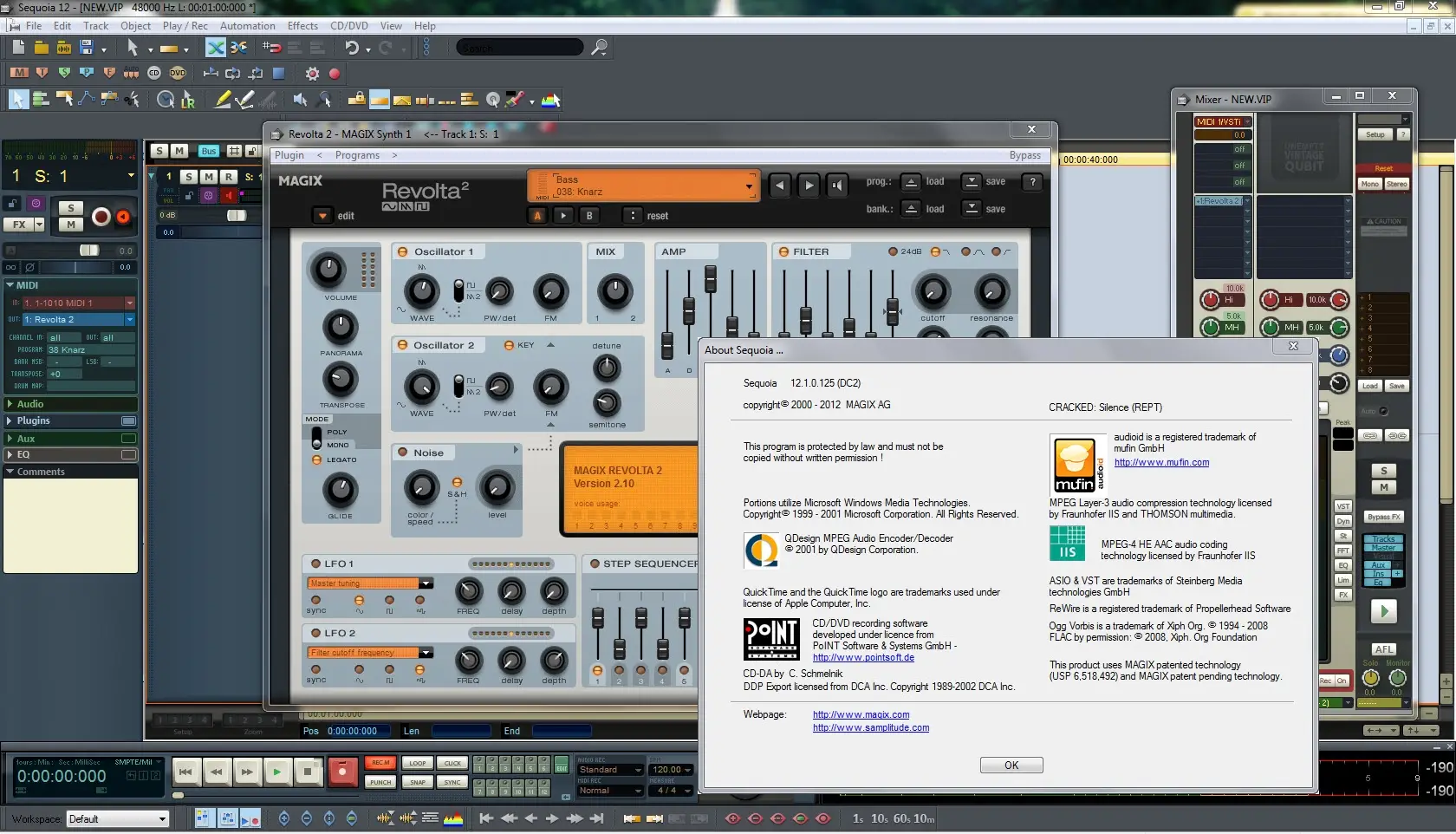
Task: Open a project with the folder icon
Action: pyautogui.click(x=41, y=48)
